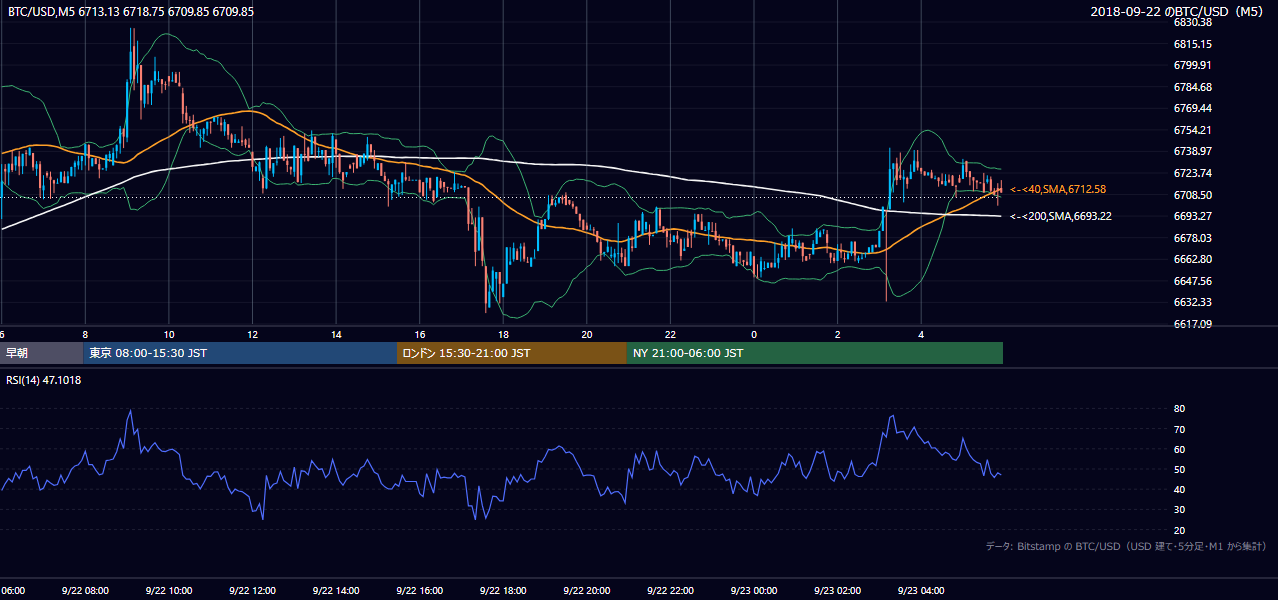
Task: Click RSI axis level 70
Action: tap(1180, 429)
